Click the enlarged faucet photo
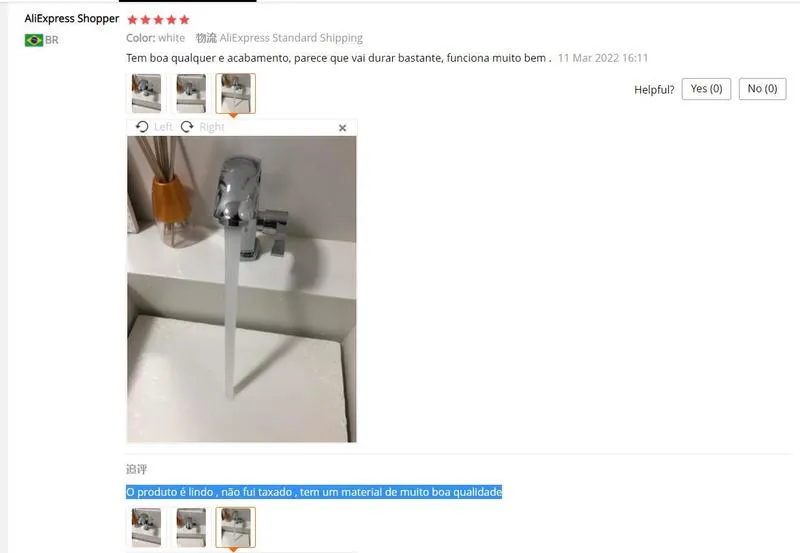800x553 pixels. click(242, 289)
